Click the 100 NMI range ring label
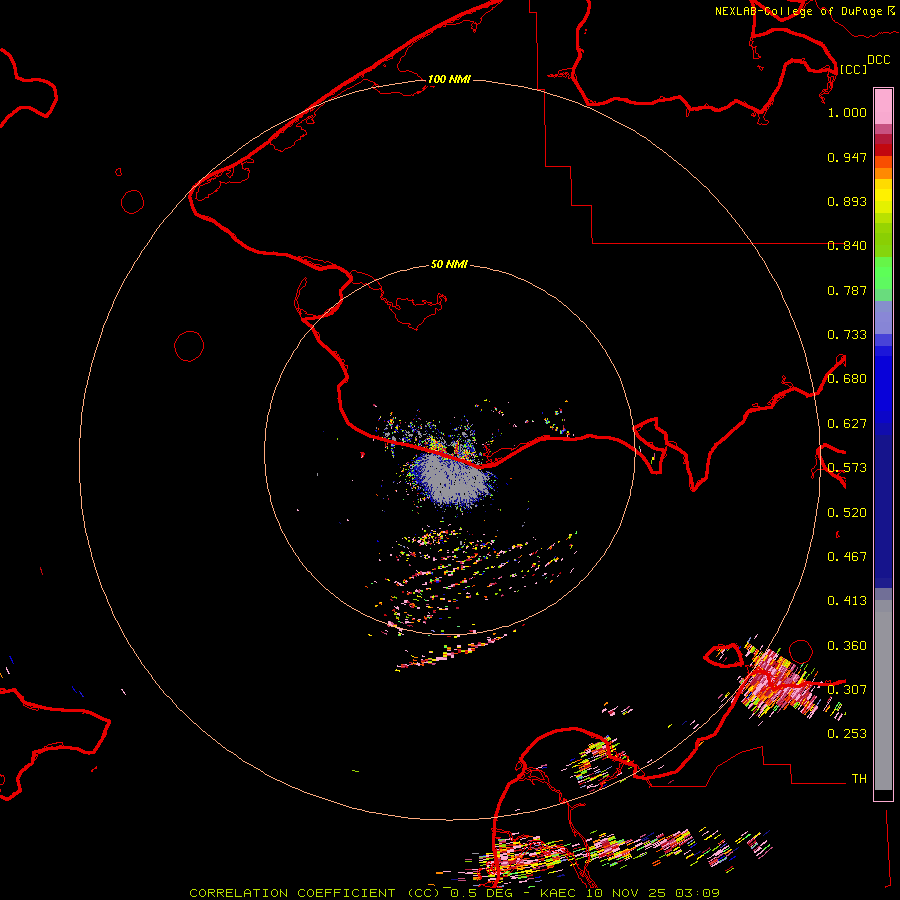The image size is (900, 900). (x=449, y=79)
